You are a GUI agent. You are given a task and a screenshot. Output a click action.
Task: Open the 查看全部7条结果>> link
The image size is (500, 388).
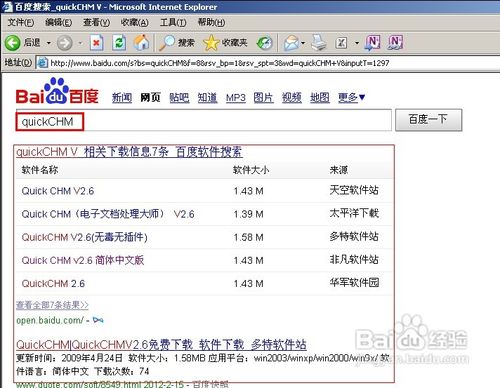coord(52,305)
